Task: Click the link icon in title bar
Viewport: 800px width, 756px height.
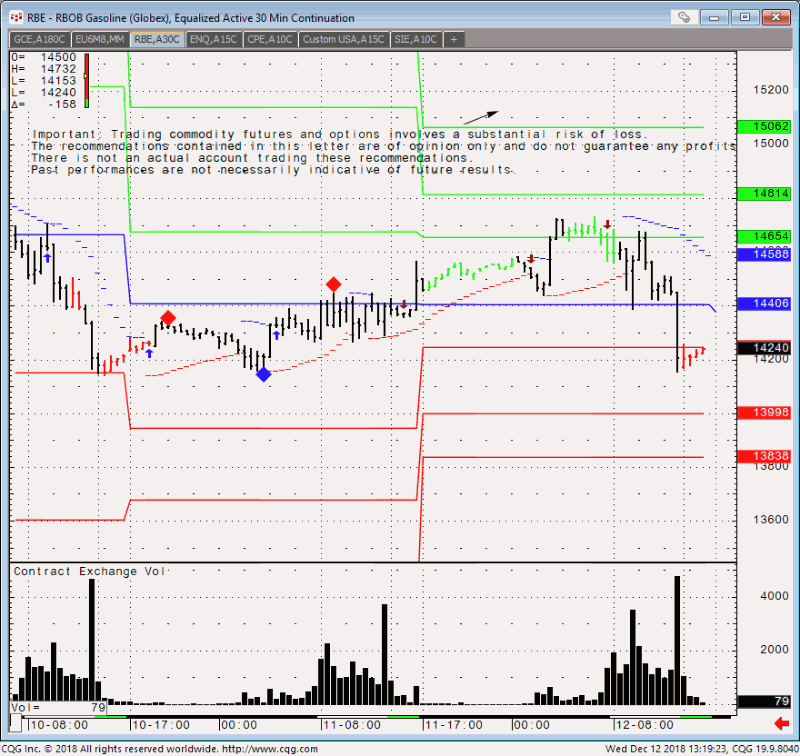Action: (x=684, y=17)
